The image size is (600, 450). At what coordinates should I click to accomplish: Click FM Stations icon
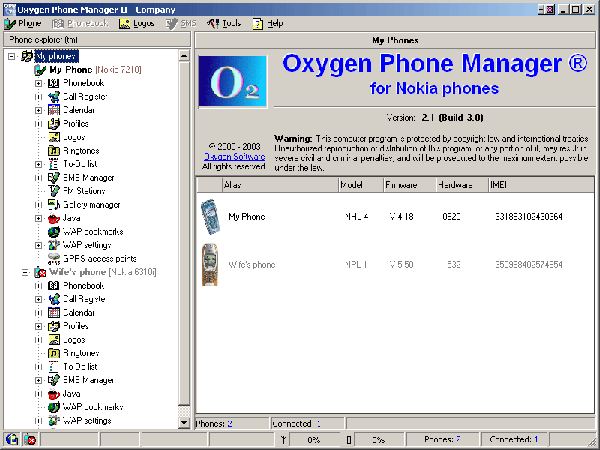point(54,191)
